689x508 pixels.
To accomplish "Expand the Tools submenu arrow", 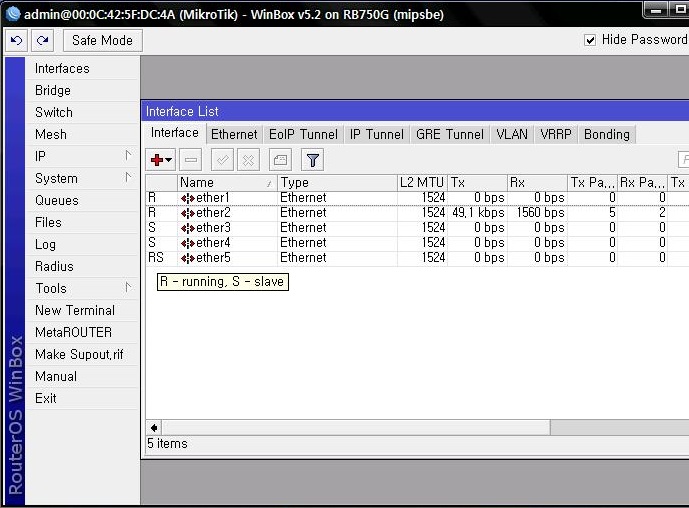I will 128,287.
